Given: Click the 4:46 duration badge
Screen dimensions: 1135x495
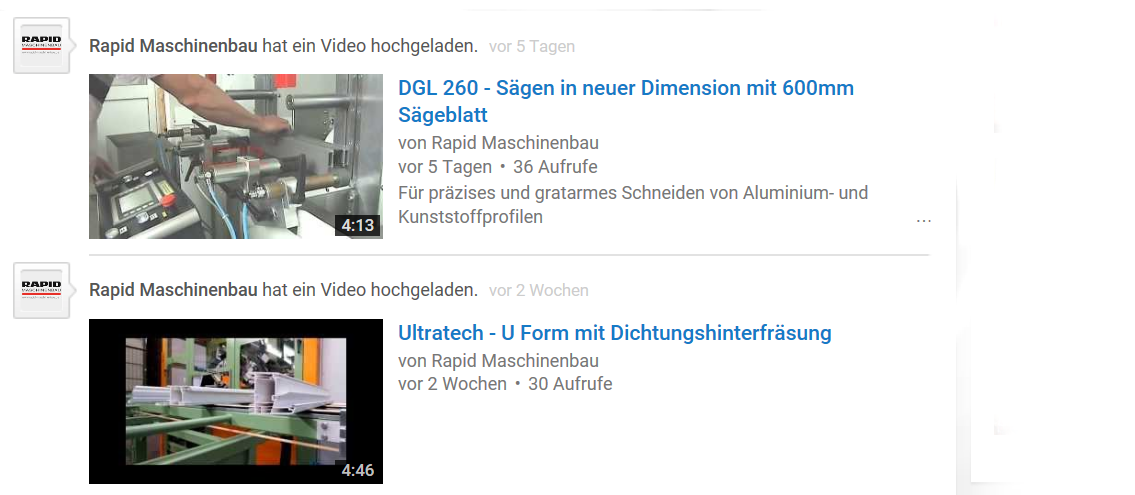Looking at the screenshot, I should (x=358, y=470).
